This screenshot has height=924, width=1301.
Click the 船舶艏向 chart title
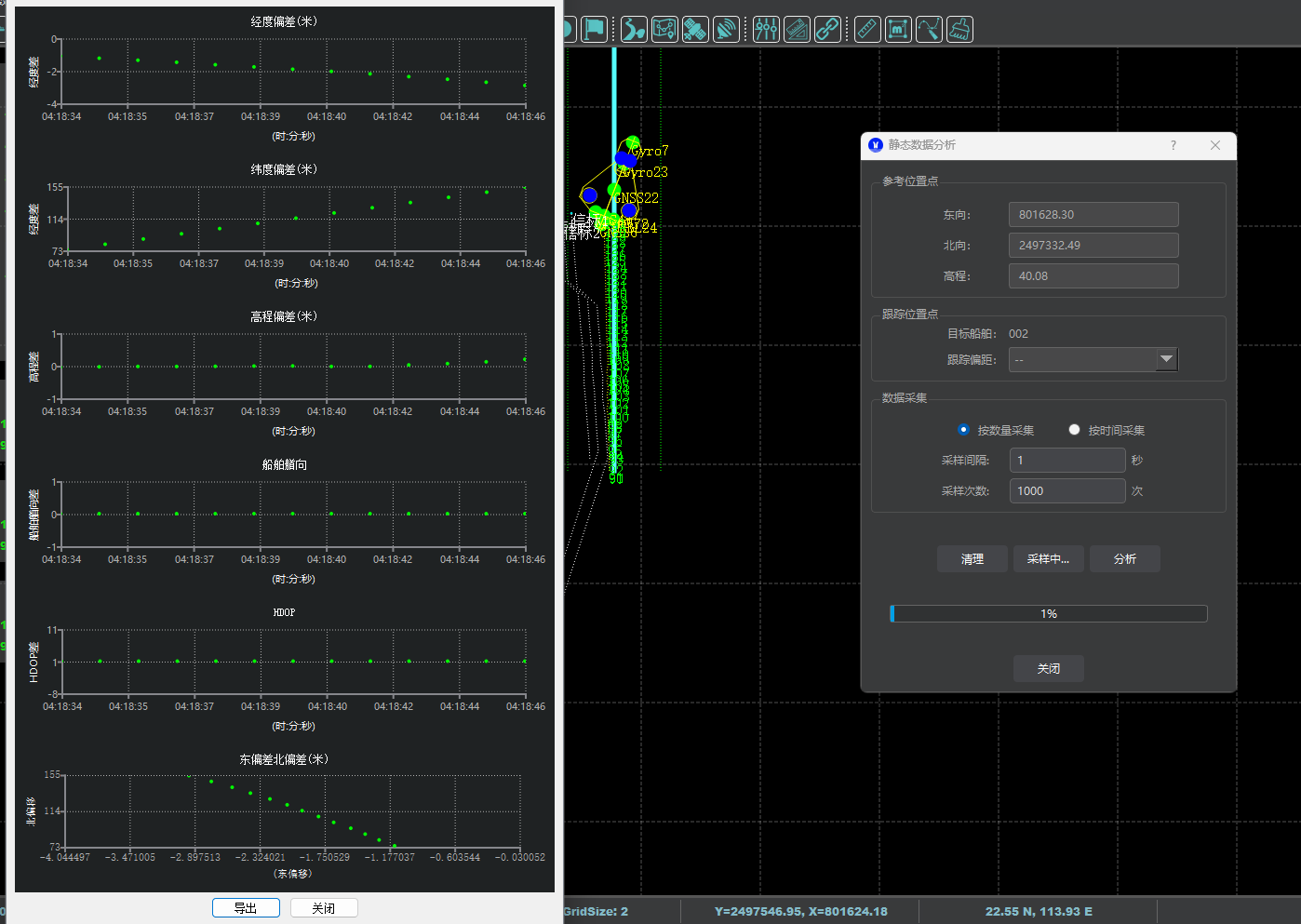284,464
